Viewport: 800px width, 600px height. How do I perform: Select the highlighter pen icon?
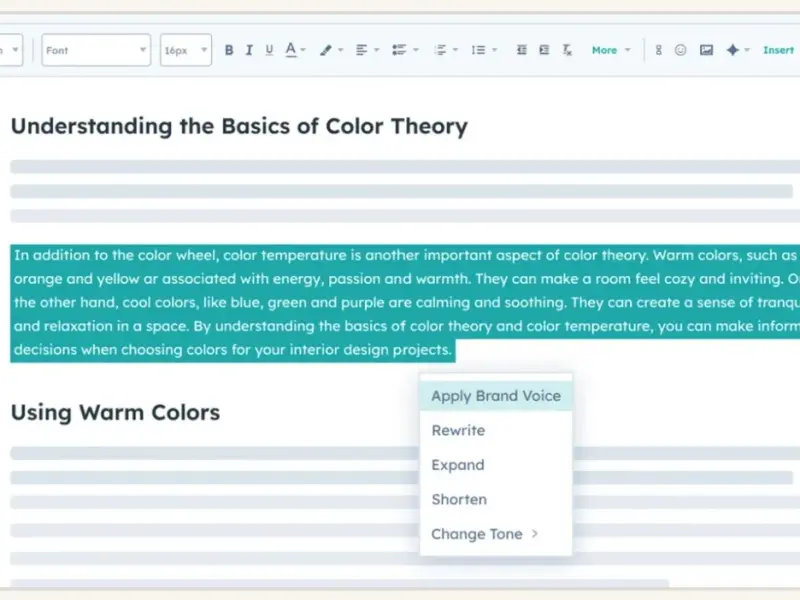[x=325, y=50]
